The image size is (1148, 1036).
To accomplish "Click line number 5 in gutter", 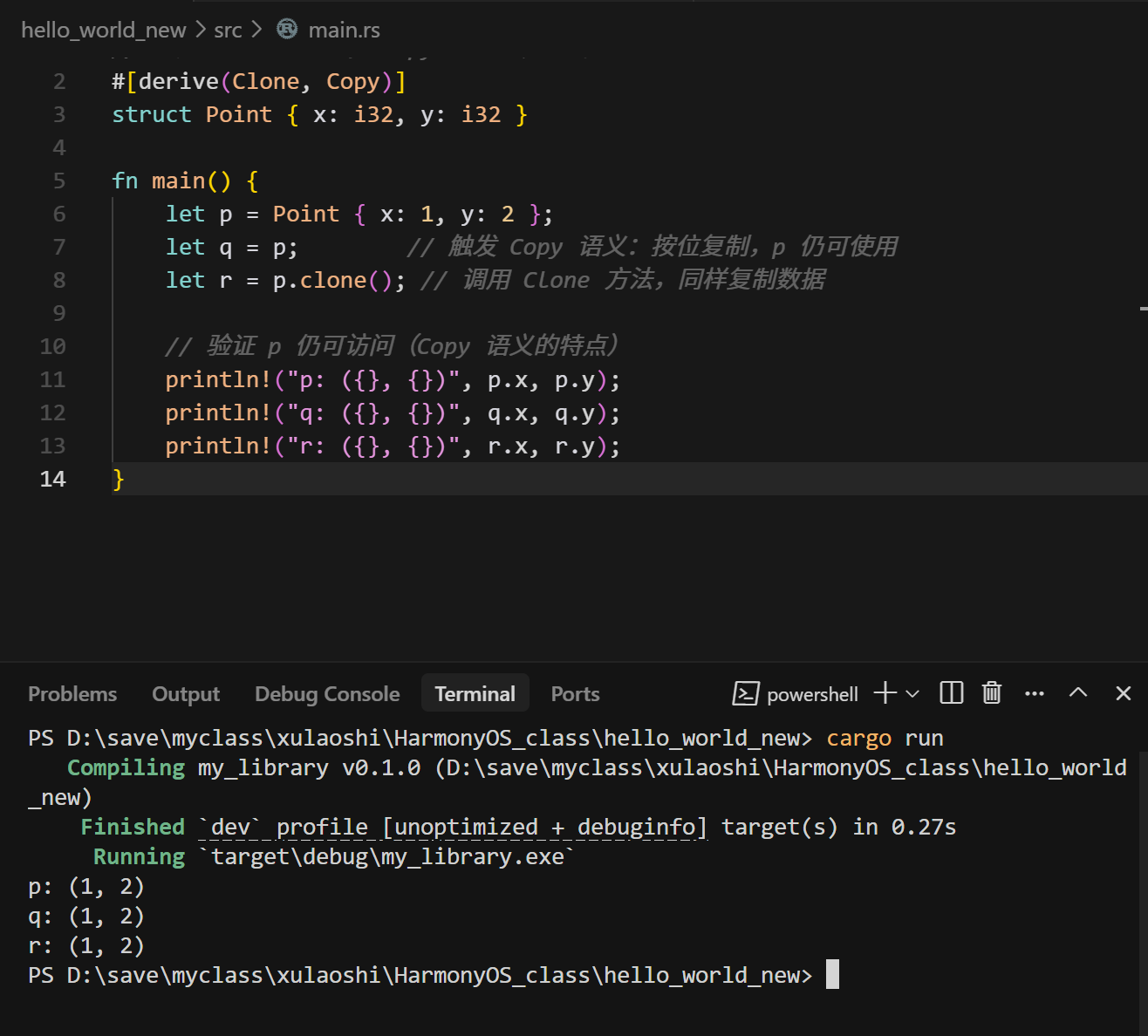I will click(x=59, y=181).
